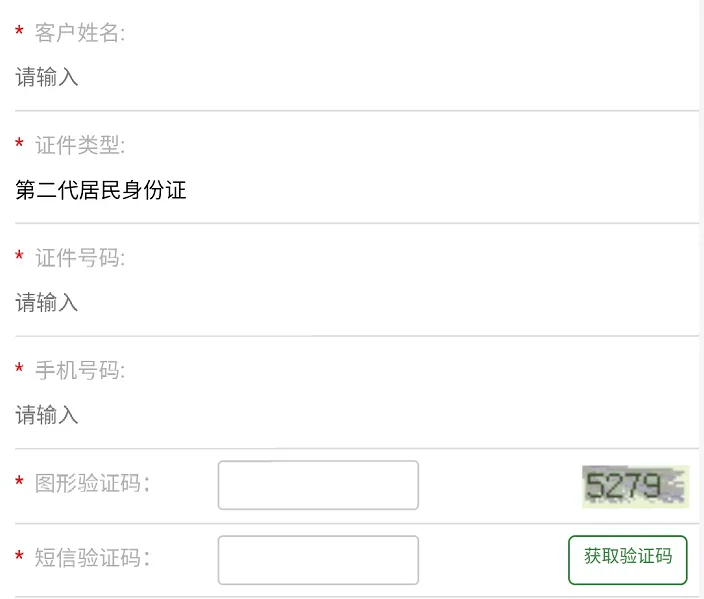Click the red asterisk beside 客户姓名
The height and width of the screenshot is (599, 704).
point(20,34)
